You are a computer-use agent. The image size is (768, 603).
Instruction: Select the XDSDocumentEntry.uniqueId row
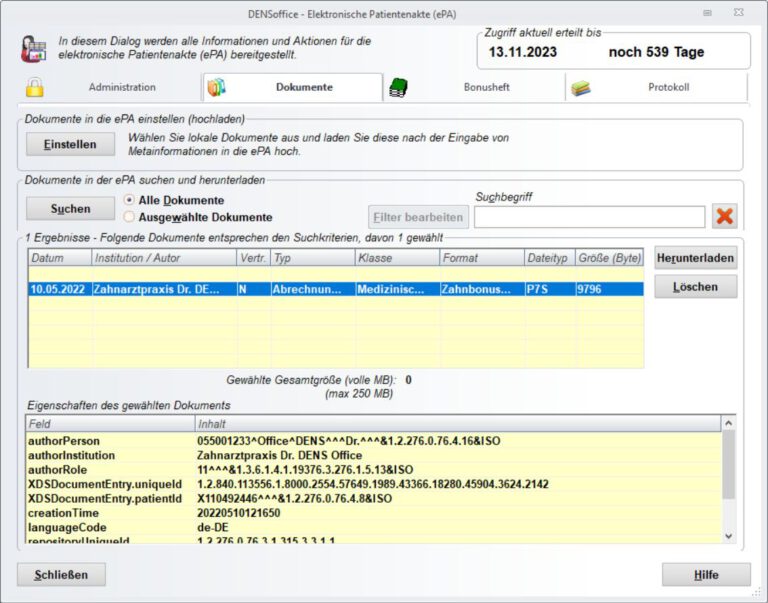point(374,484)
